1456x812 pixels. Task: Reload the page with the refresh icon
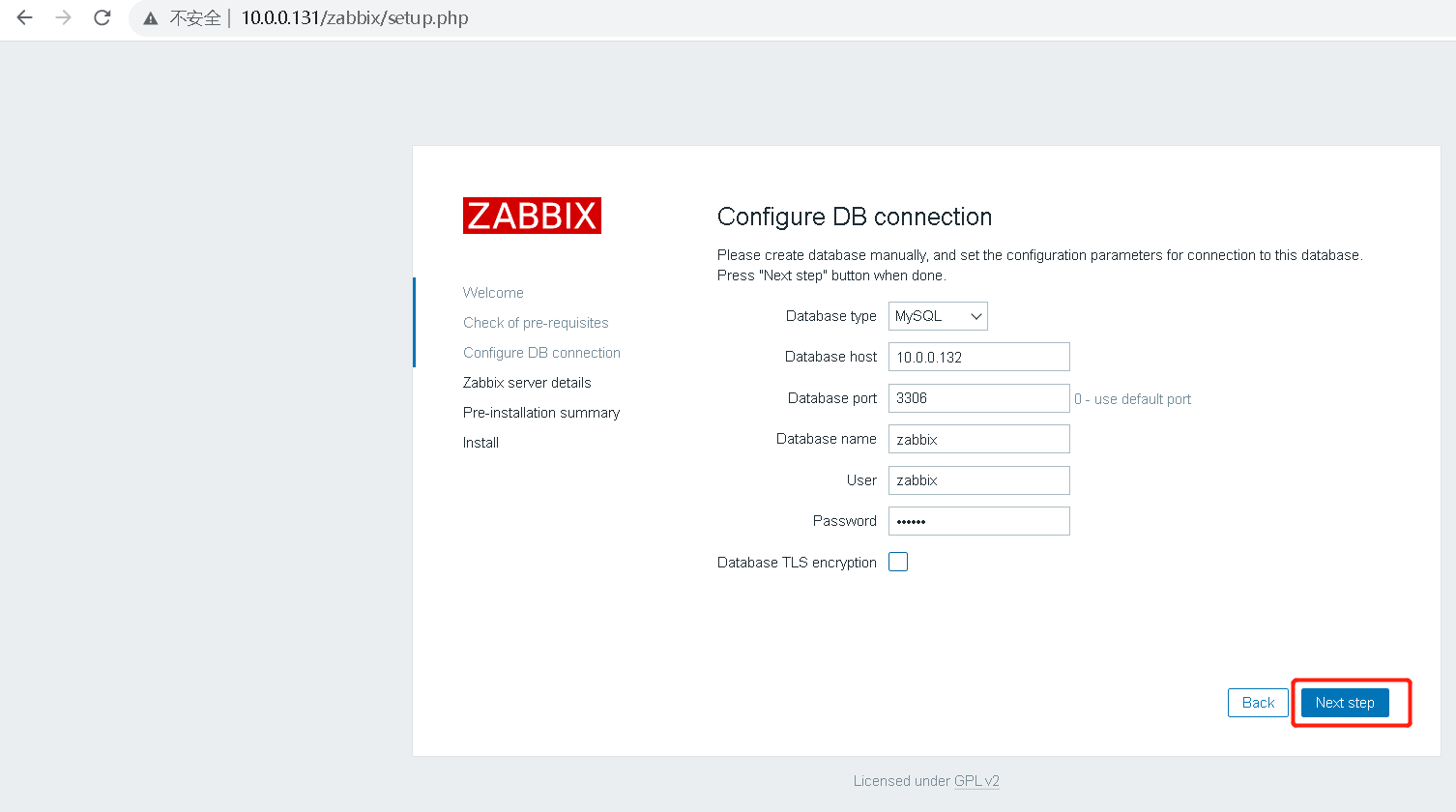[x=102, y=17]
